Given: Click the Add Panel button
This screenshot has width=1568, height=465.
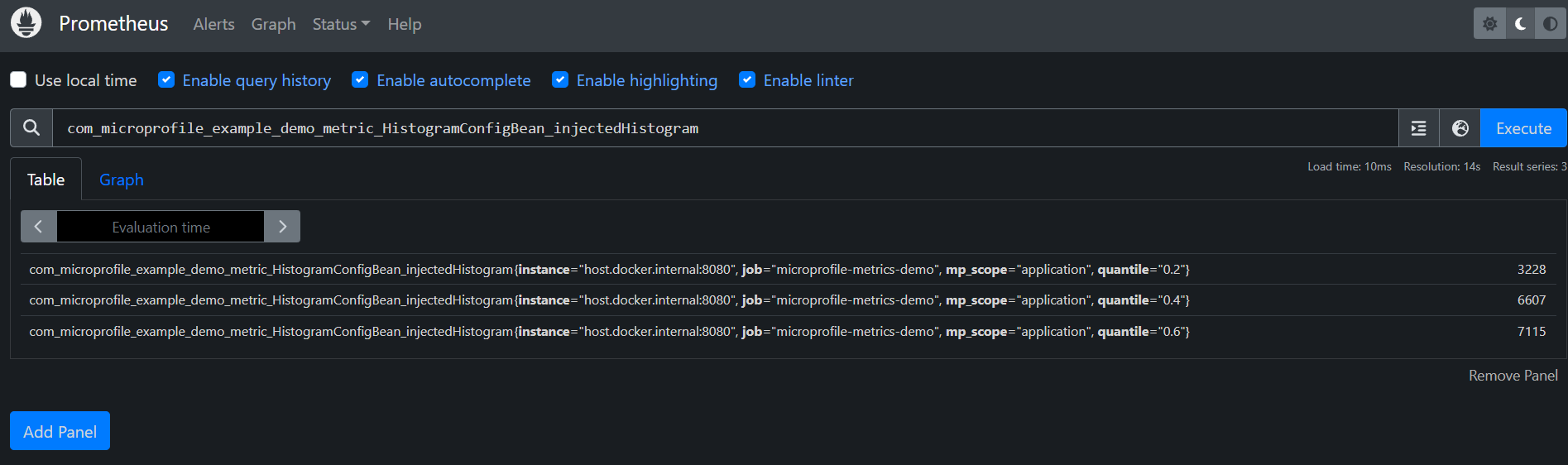Looking at the screenshot, I should point(60,431).
